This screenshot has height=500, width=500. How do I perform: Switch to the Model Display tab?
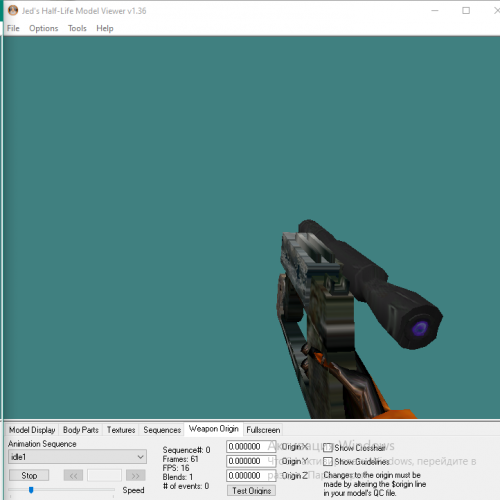pos(32,430)
